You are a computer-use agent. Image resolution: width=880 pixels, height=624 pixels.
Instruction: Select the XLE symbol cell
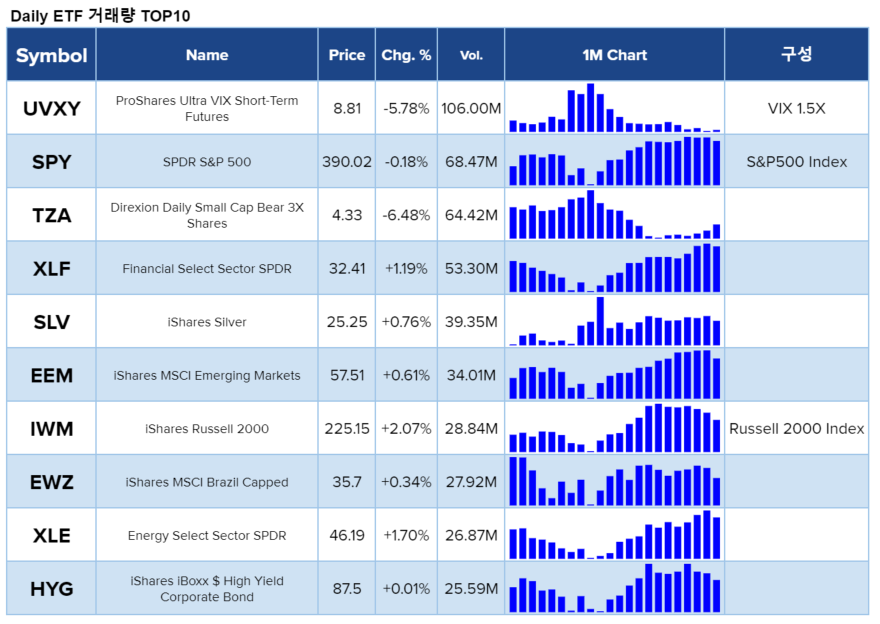click(x=51, y=535)
